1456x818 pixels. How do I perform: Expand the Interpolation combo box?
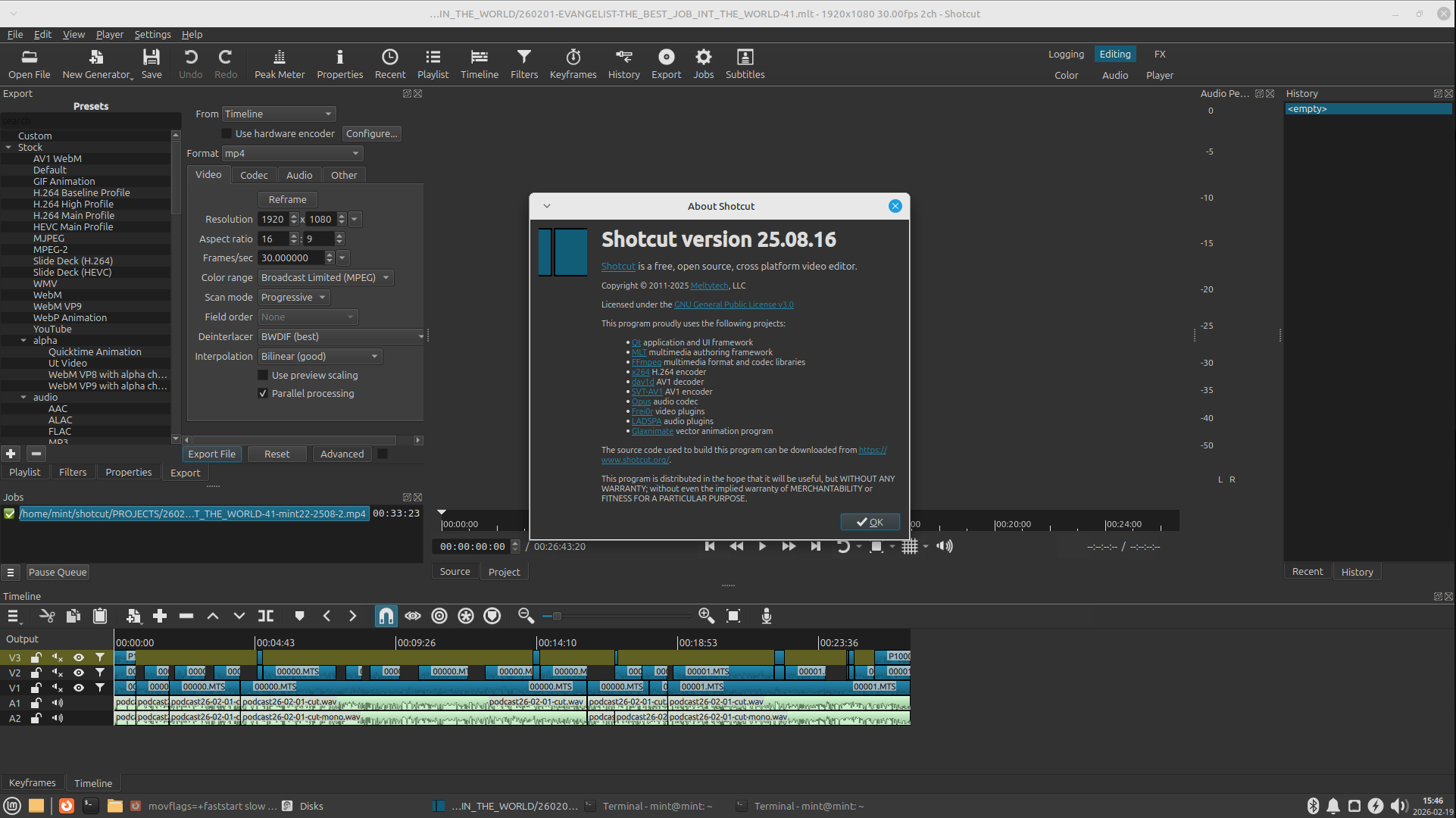320,356
